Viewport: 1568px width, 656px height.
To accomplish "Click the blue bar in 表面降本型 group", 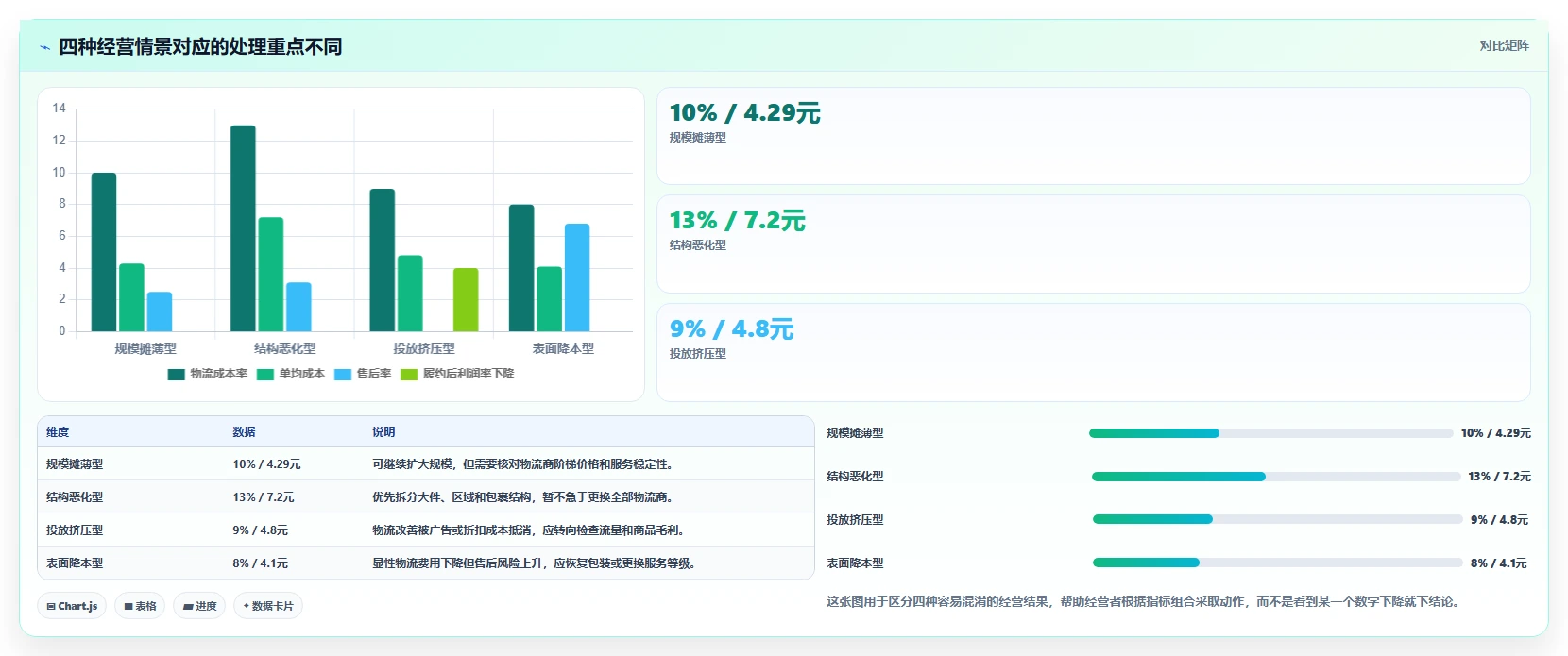I will (x=577, y=278).
